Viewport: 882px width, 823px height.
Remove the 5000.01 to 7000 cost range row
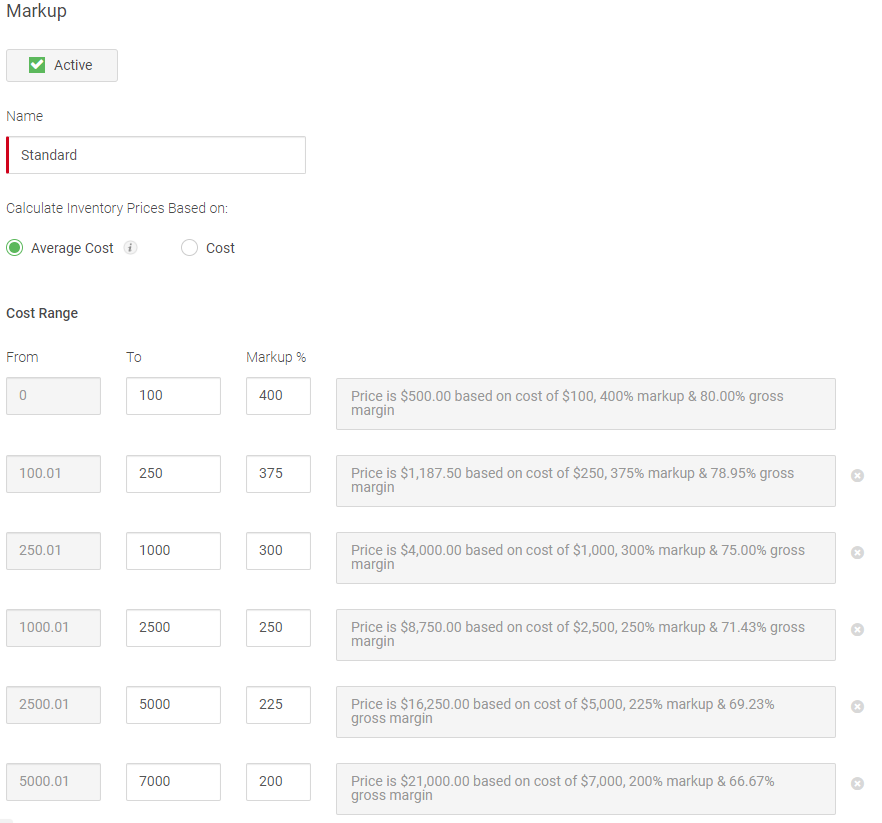(x=857, y=784)
